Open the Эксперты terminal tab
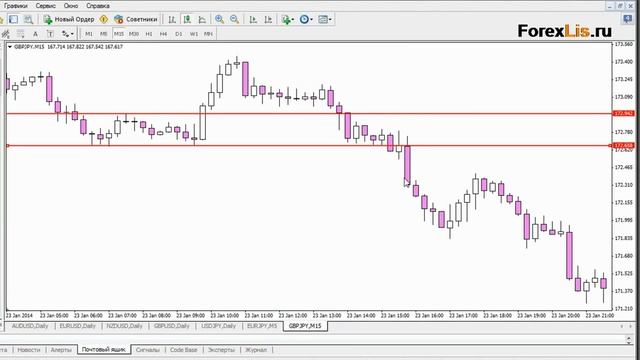The height and width of the screenshot is (360, 640). coord(221,350)
